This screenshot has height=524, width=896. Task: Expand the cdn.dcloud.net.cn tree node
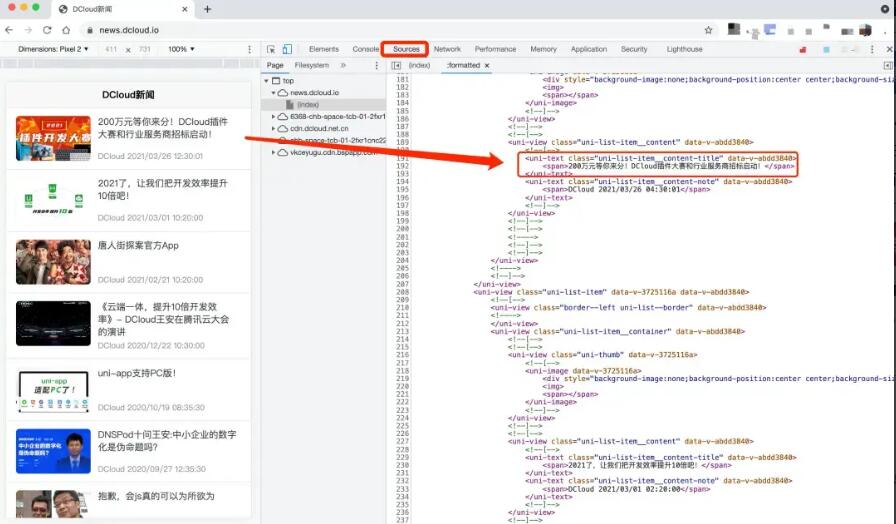tap(273, 129)
